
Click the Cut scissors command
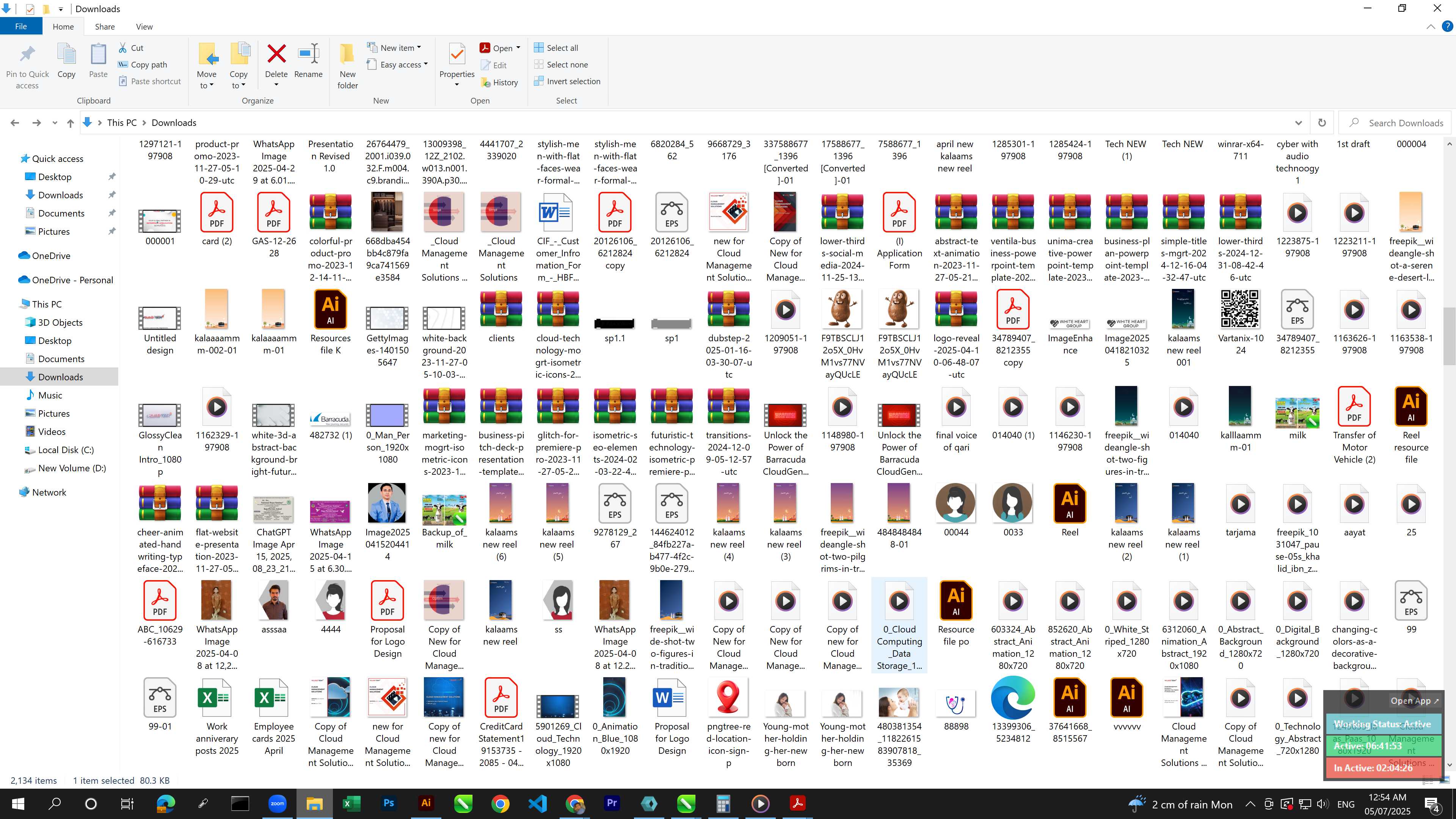tap(131, 48)
